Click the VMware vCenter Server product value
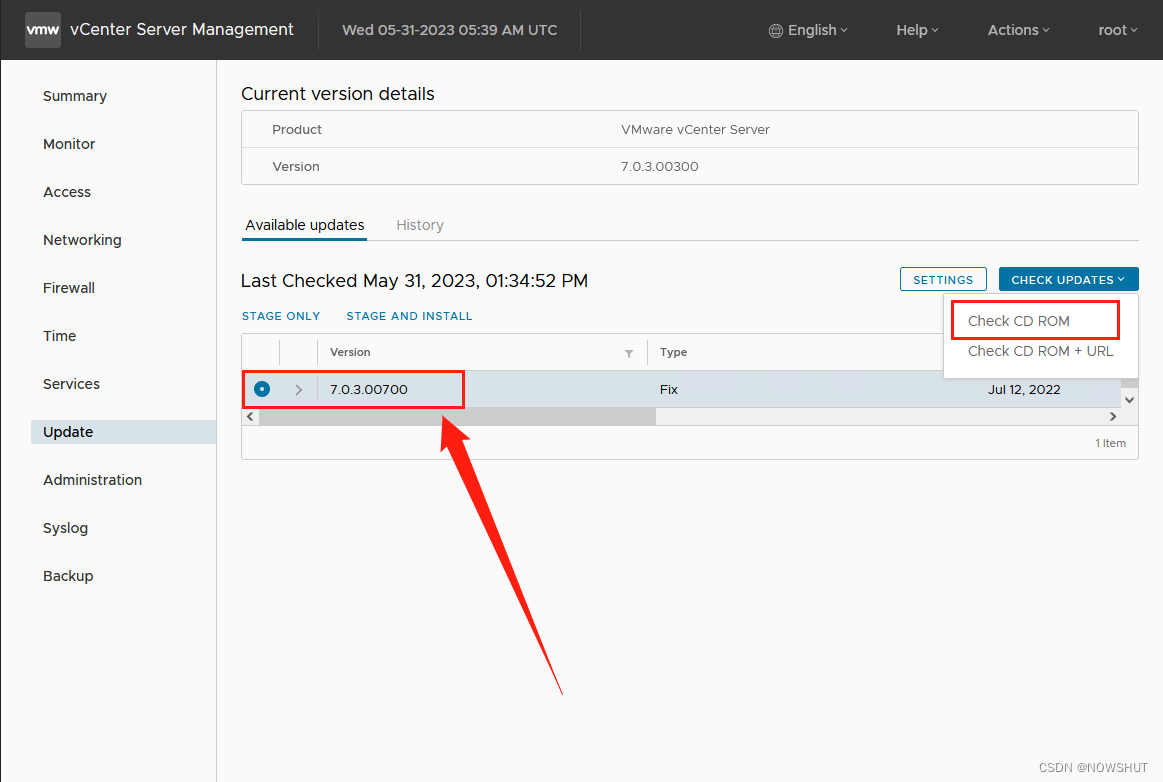 (695, 129)
